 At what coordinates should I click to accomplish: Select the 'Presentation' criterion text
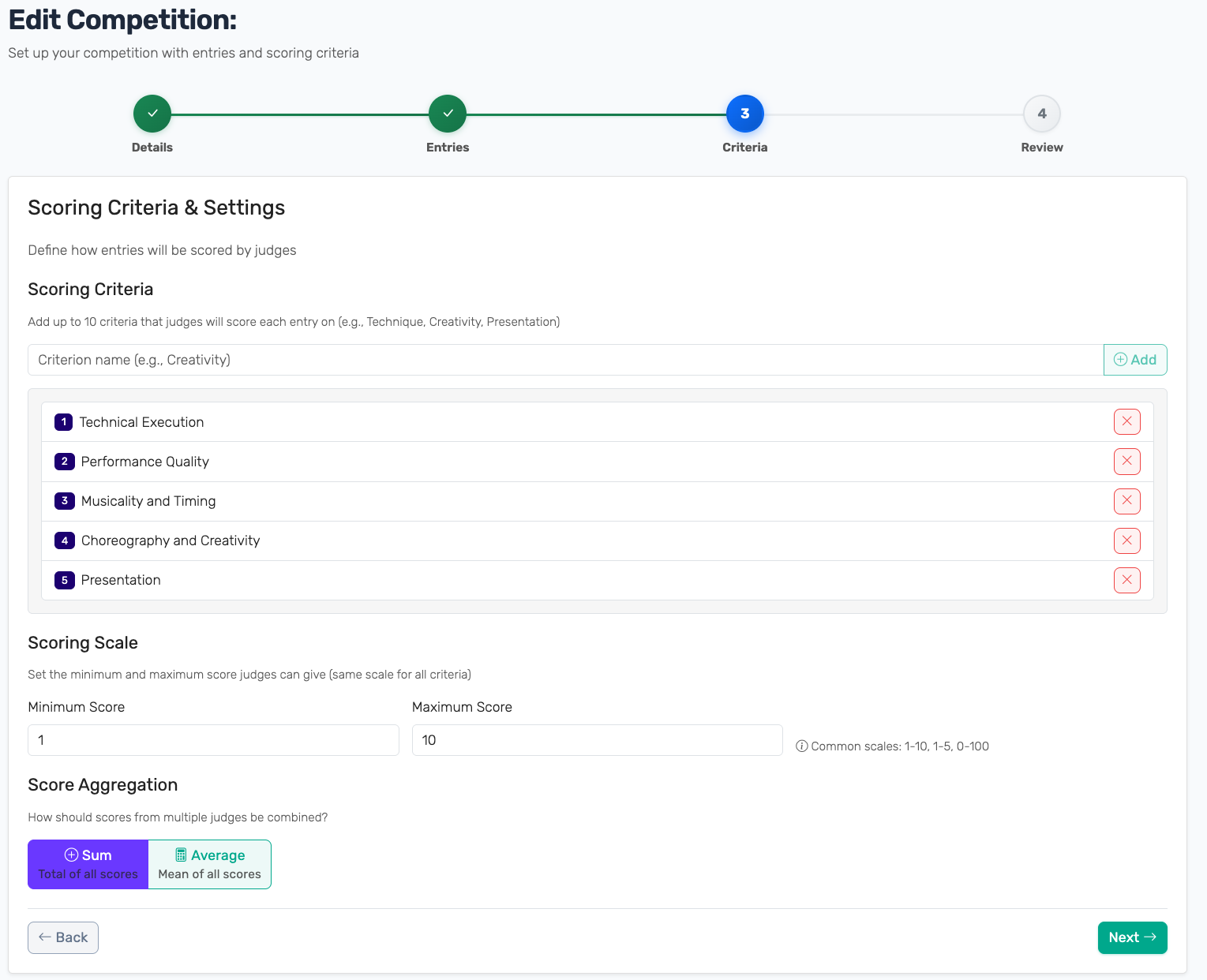121,580
